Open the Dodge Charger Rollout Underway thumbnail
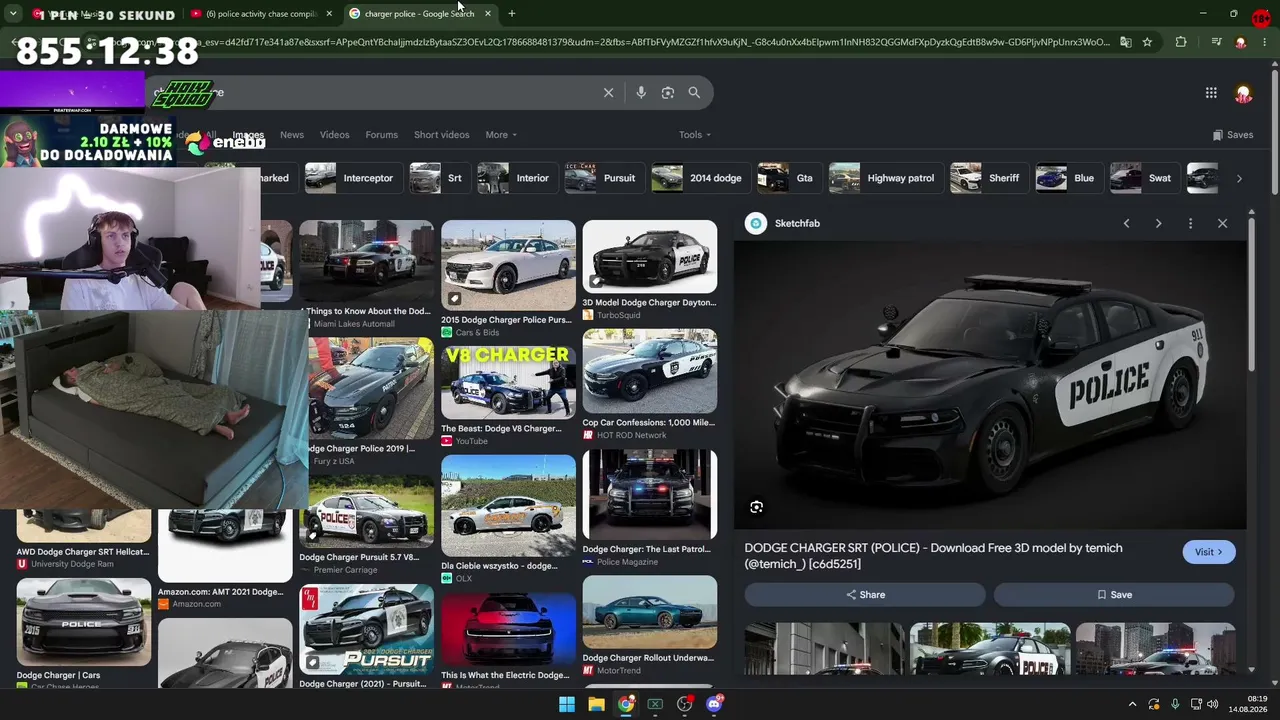 point(650,612)
